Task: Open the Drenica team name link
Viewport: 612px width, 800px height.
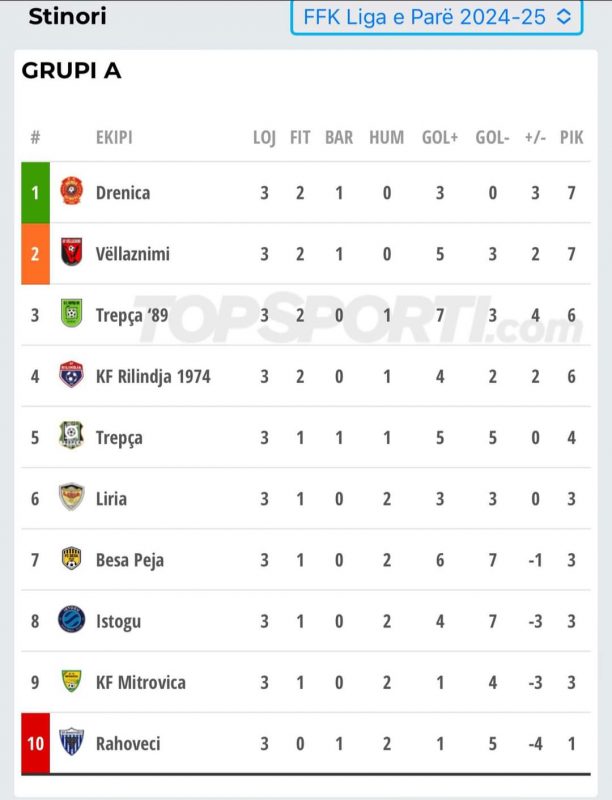Action: pos(123,193)
